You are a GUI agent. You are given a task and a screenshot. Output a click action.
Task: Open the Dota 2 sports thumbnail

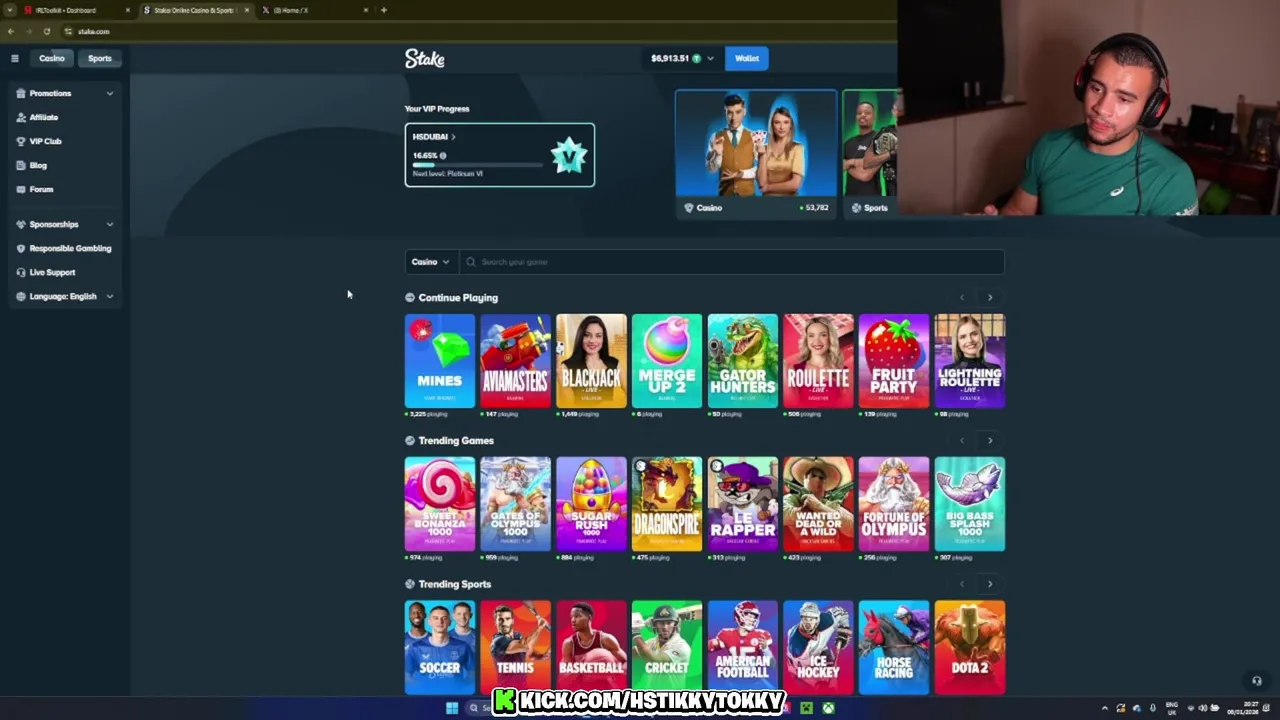(970, 647)
